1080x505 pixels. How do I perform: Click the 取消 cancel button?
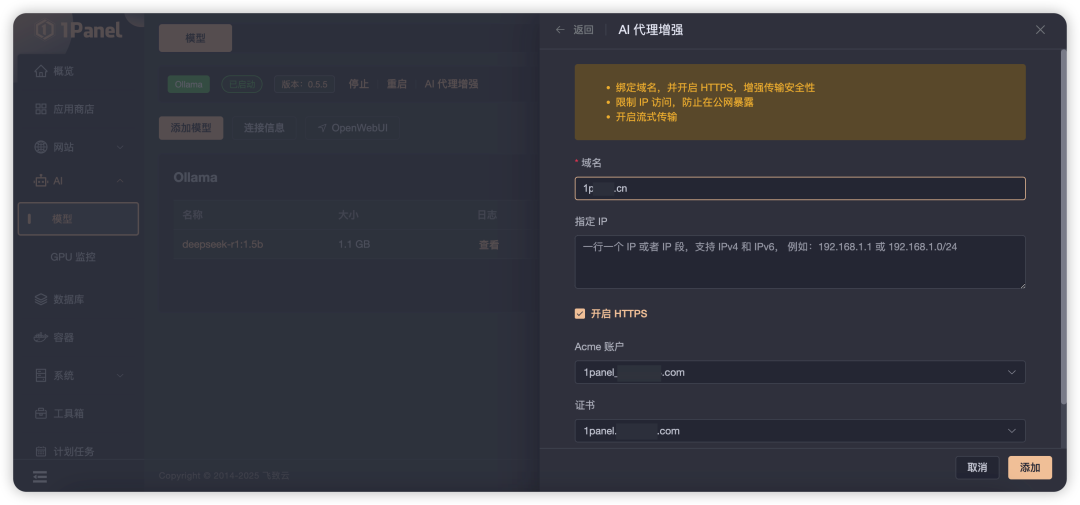pos(977,468)
